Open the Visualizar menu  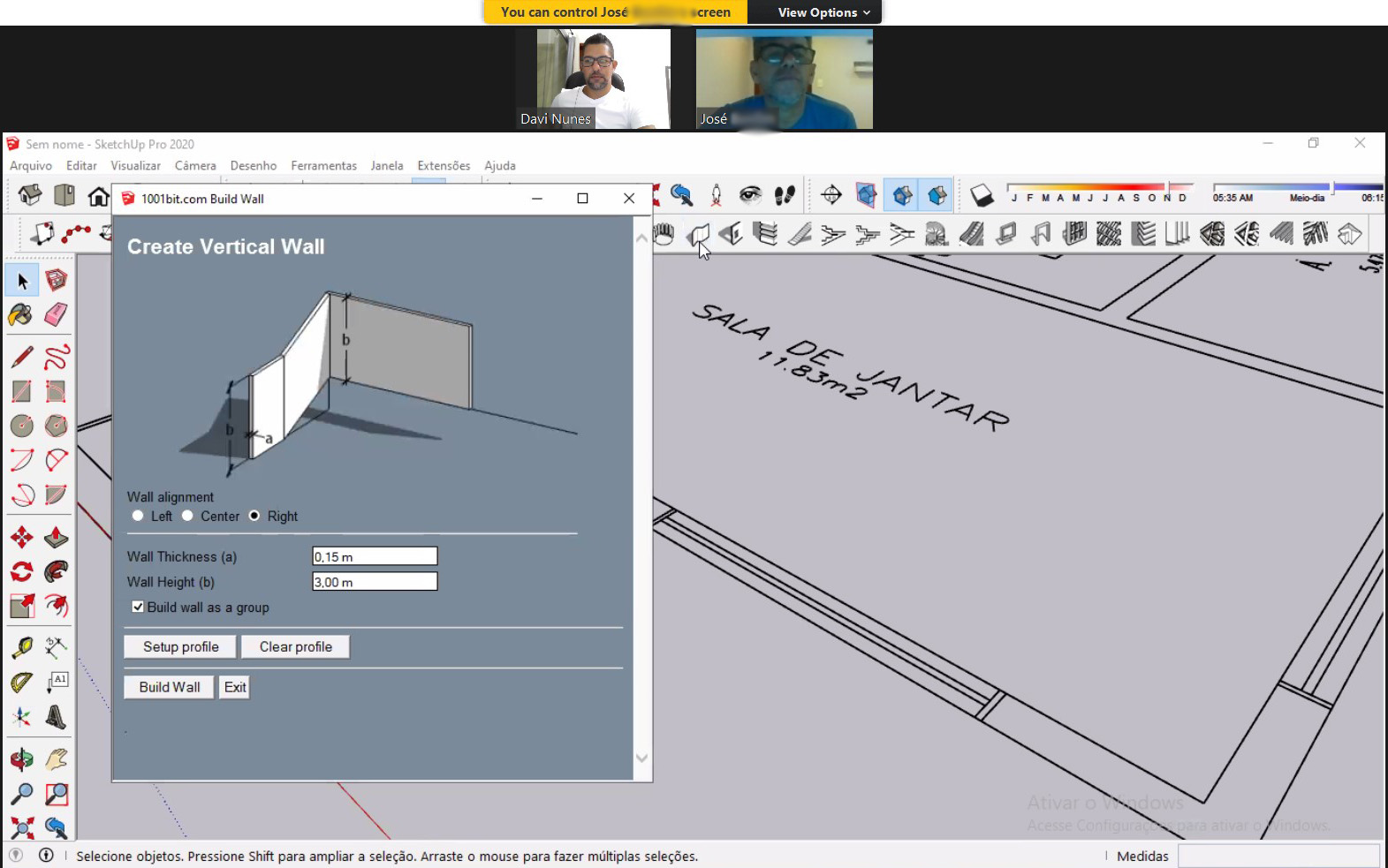click(135, 165)
